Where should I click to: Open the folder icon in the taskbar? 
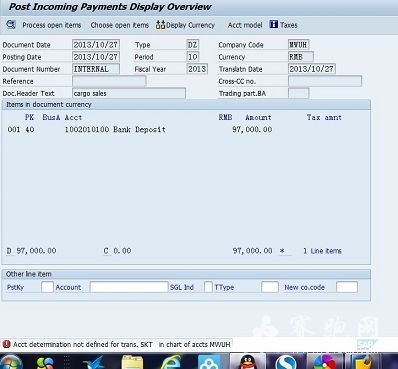click(x=132, y=362)
